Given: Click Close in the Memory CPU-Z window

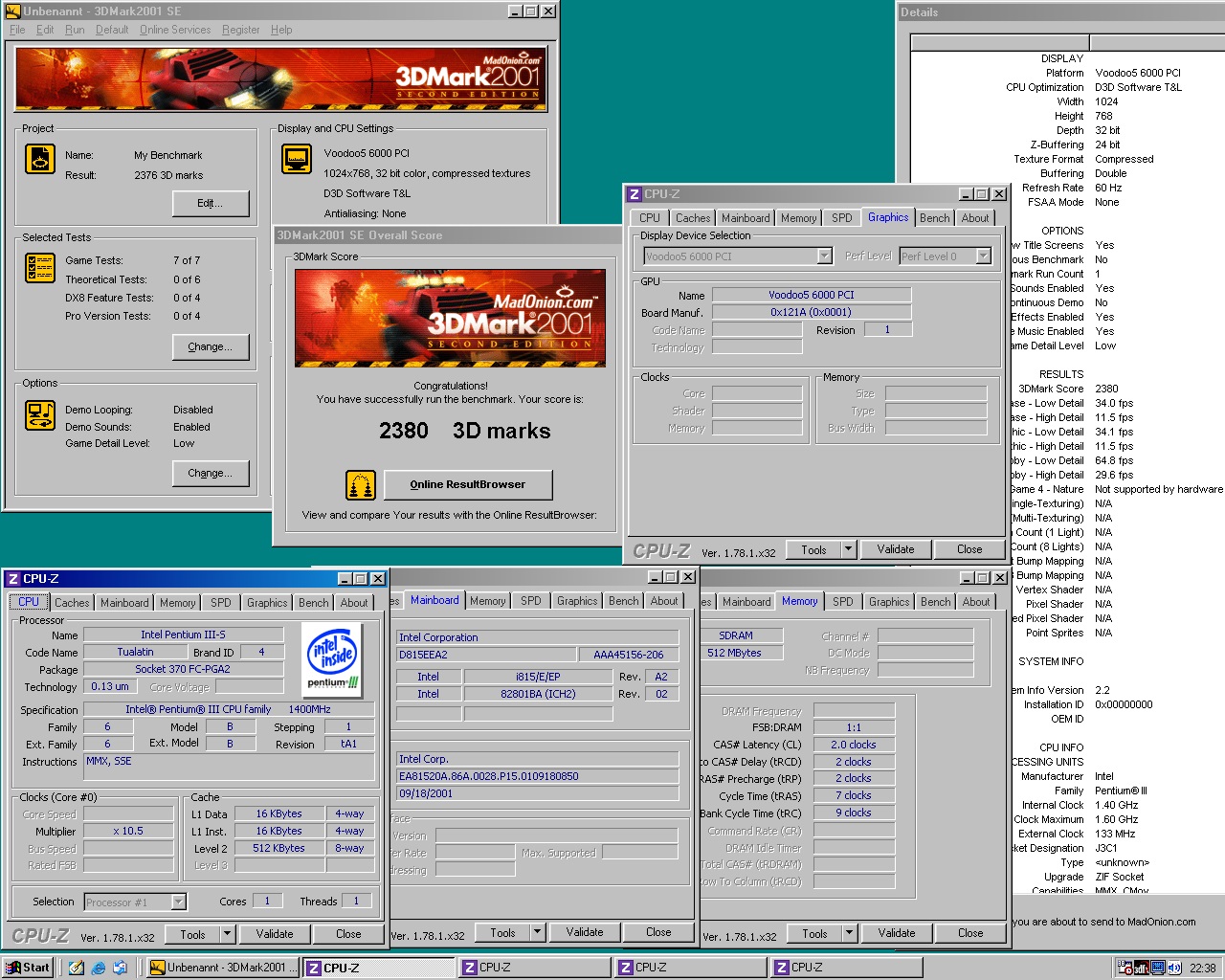Looking at the screenshot, I should point(970,933).
